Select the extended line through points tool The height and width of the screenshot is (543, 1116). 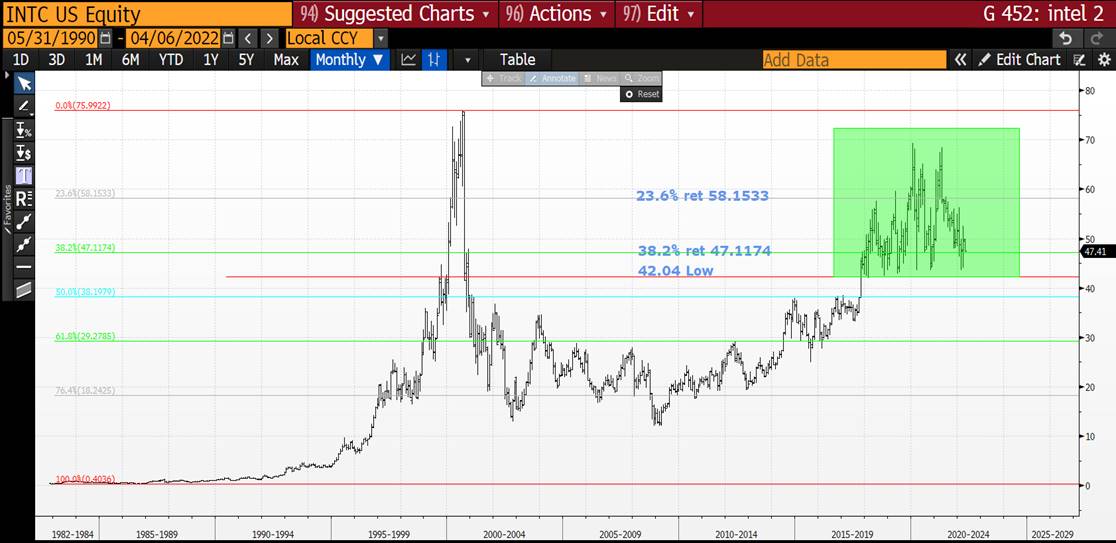click(24, 243)
